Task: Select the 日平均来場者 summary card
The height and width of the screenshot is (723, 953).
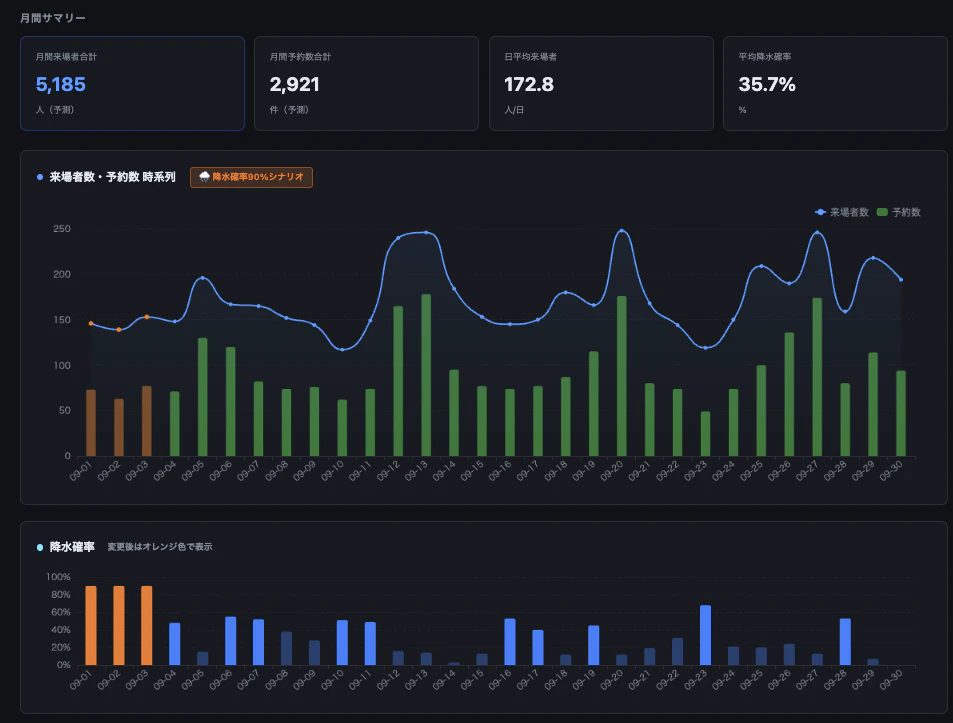Action: (601, 83)
